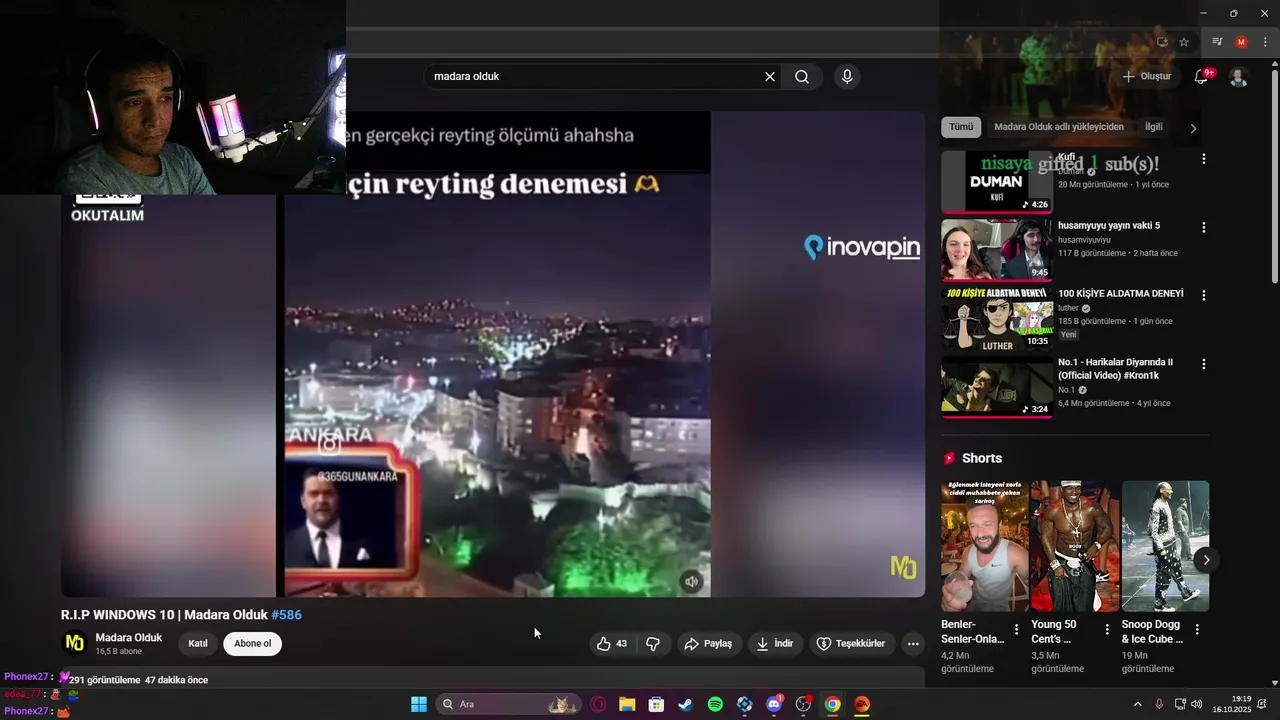Screen dimensions: 1280x720
Task: Click the Oluştur create button
Action: 1146,76
